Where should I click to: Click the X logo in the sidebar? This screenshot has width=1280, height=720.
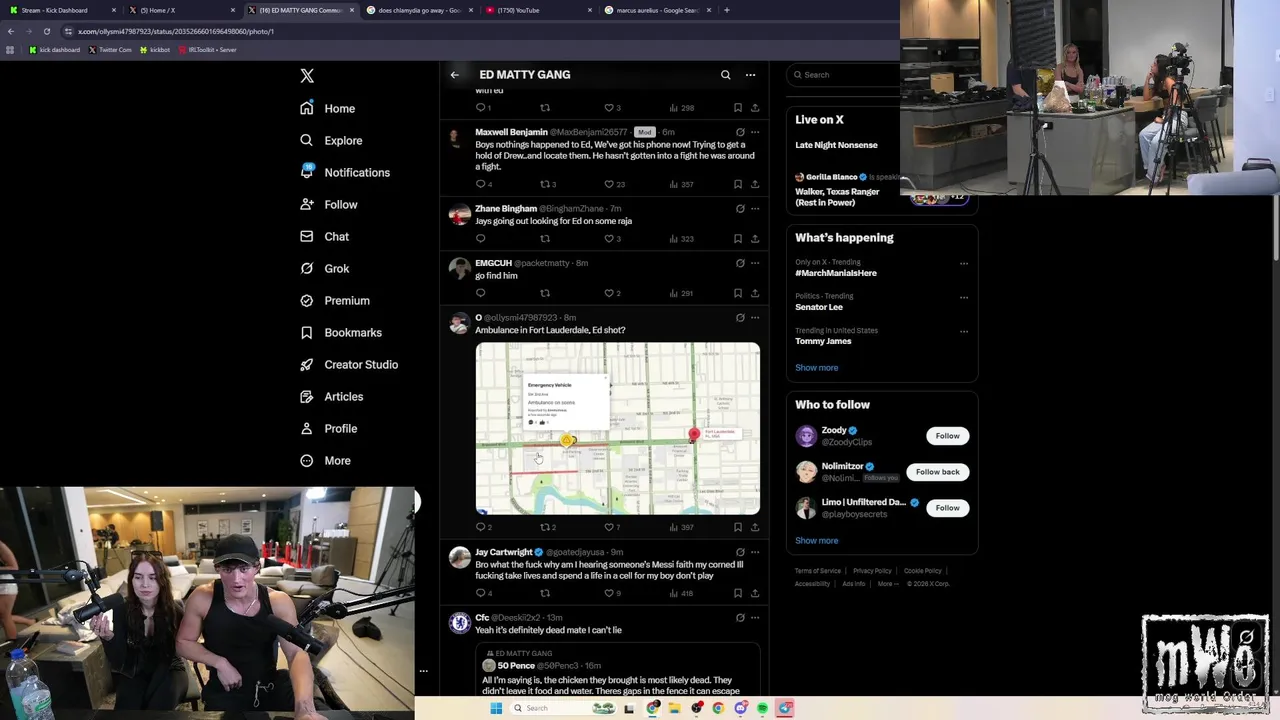[x=307, y=76]
